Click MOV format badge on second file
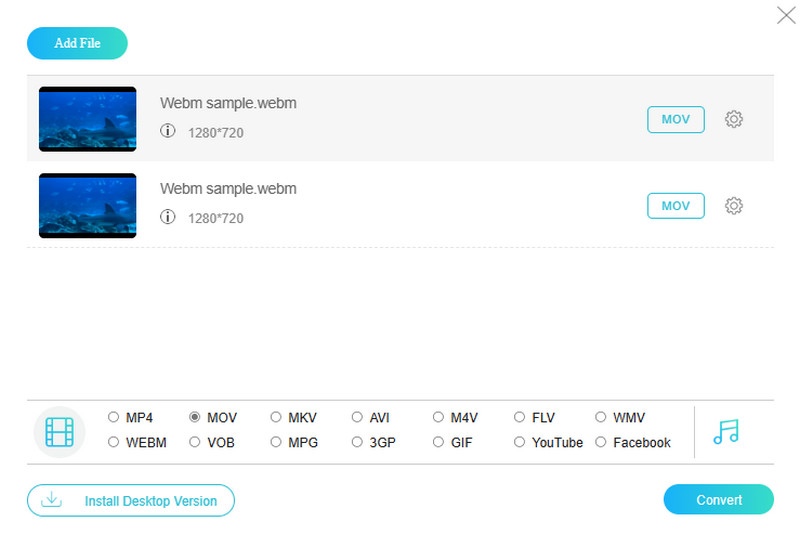This screenshot has width=800, height=535. point(676,206)
